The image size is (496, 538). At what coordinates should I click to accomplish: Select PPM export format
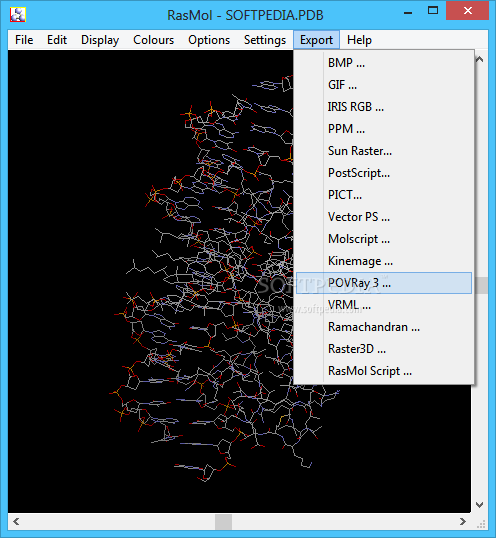click(384, 129)
